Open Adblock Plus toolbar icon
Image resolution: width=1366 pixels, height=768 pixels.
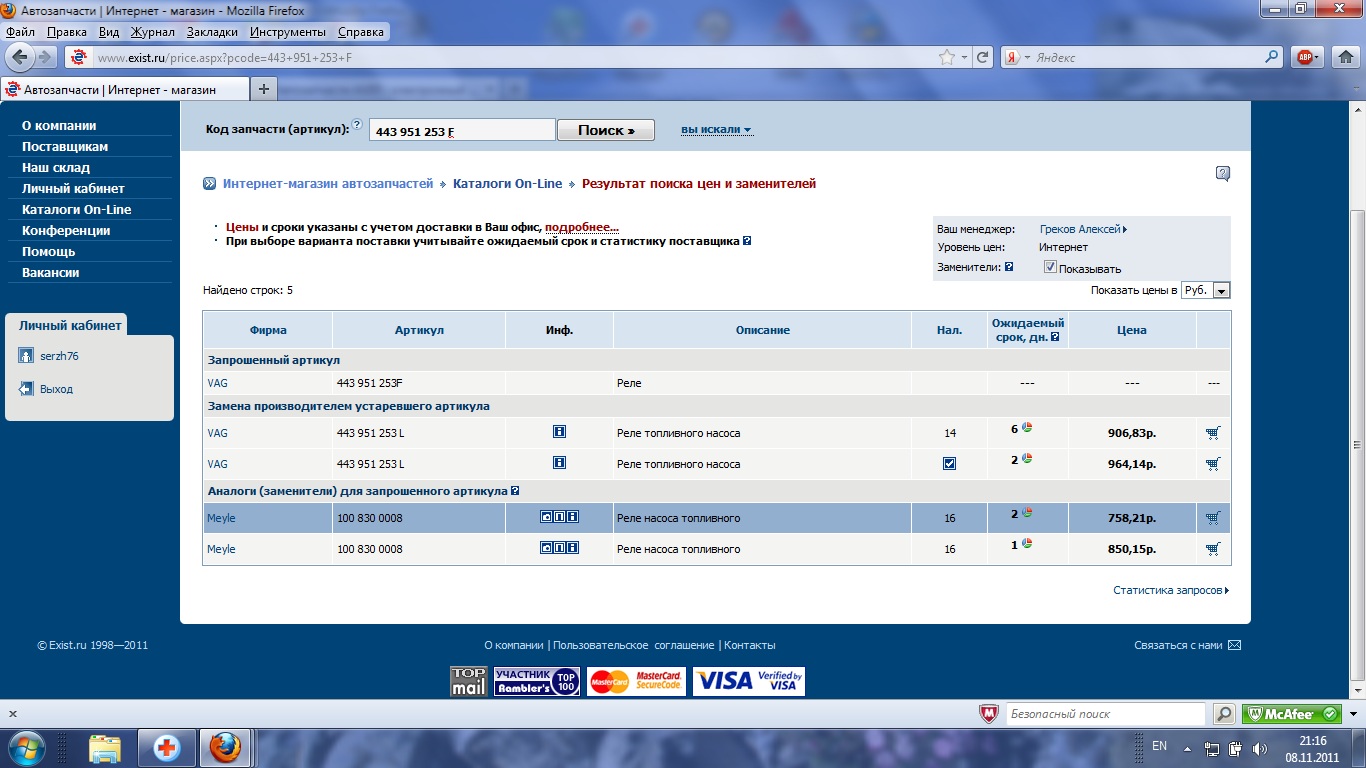click(1304, 58)
